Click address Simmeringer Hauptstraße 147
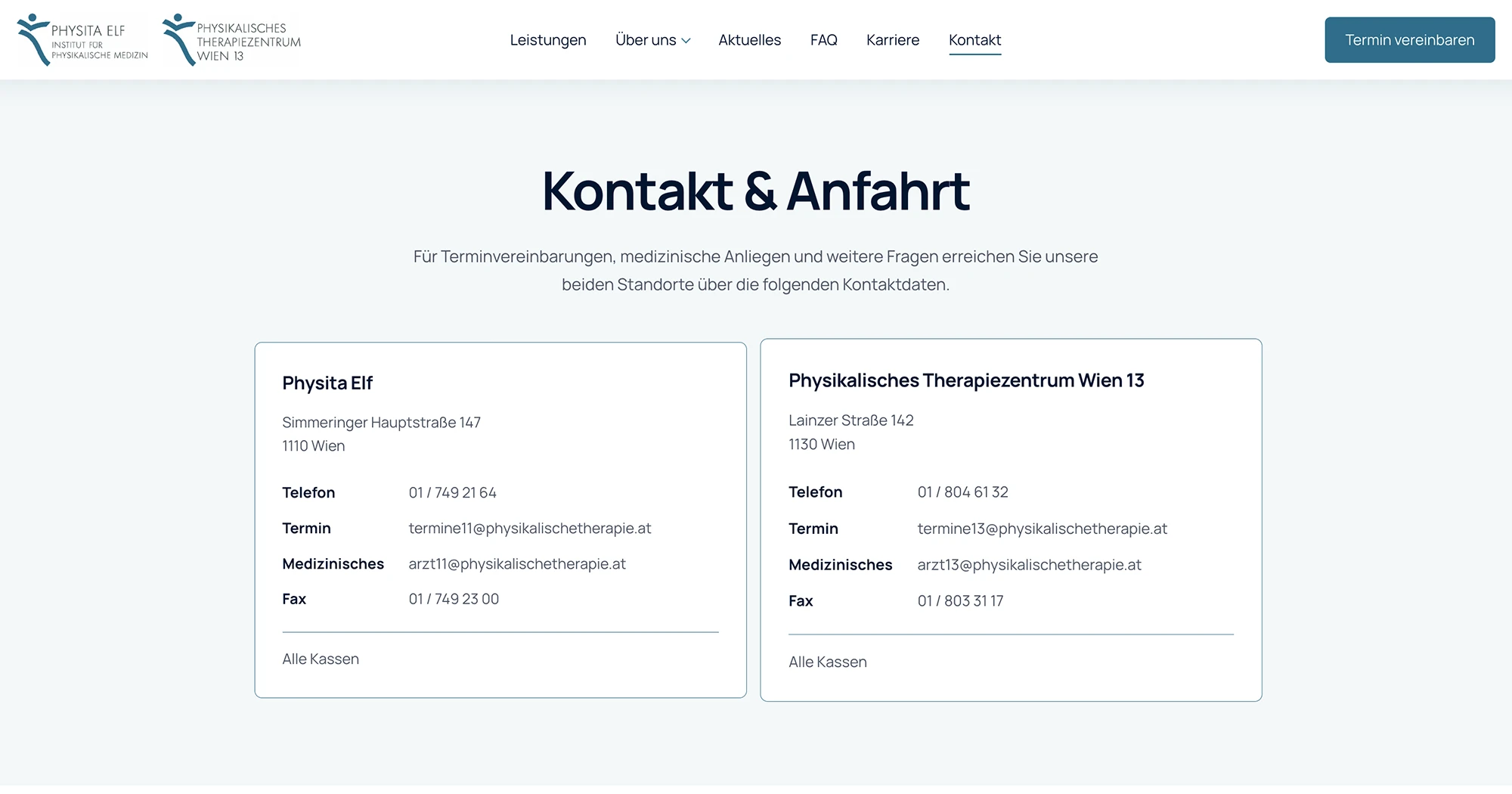The height and width of the screenshot is (794, 1512). point(382,423)
